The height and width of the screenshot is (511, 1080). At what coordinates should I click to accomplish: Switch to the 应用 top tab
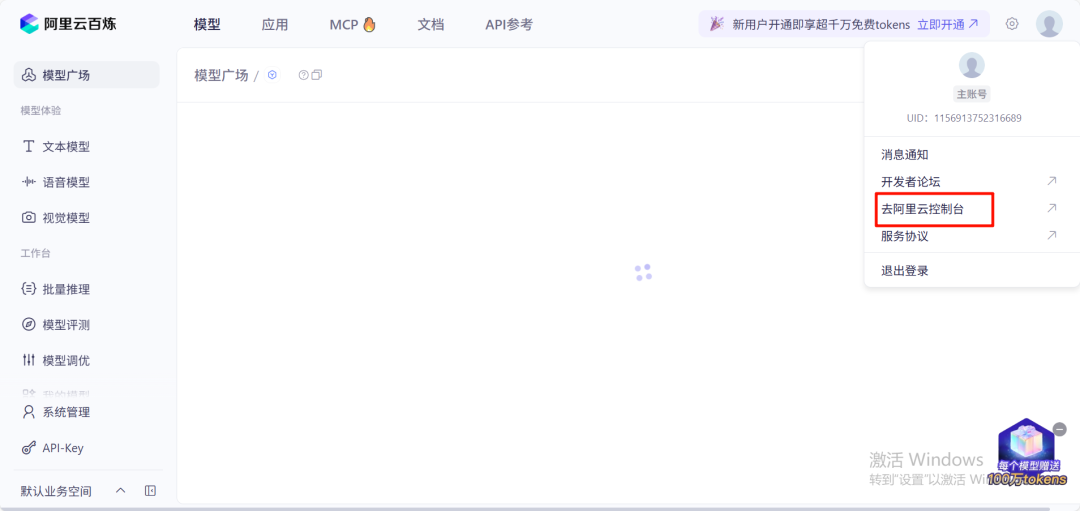pos(275,25)
